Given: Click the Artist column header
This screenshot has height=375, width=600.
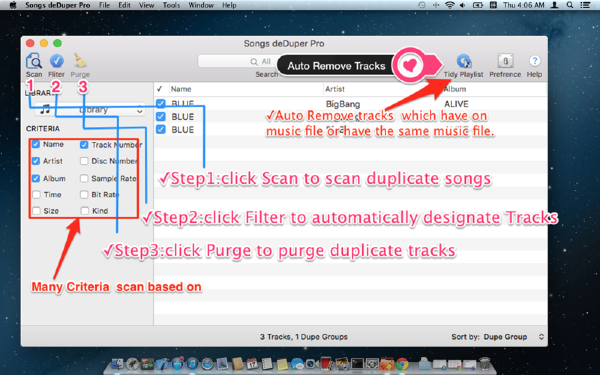Looking at the screenshot, I should [x=335, y=89].
